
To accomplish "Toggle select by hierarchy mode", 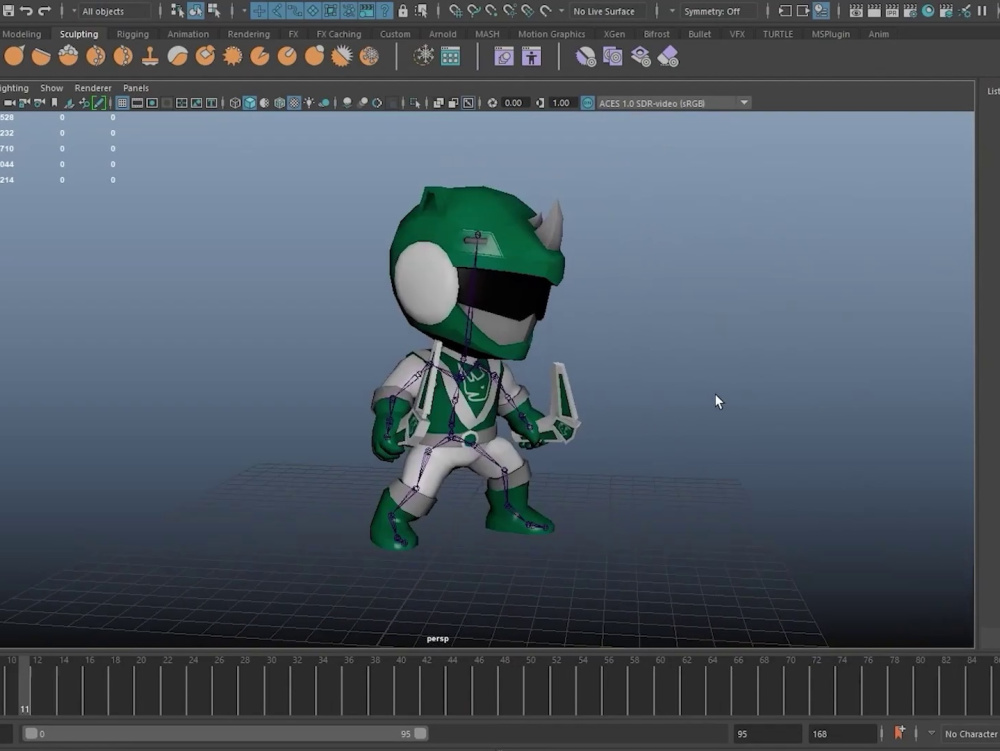I will tap(177, 10).
